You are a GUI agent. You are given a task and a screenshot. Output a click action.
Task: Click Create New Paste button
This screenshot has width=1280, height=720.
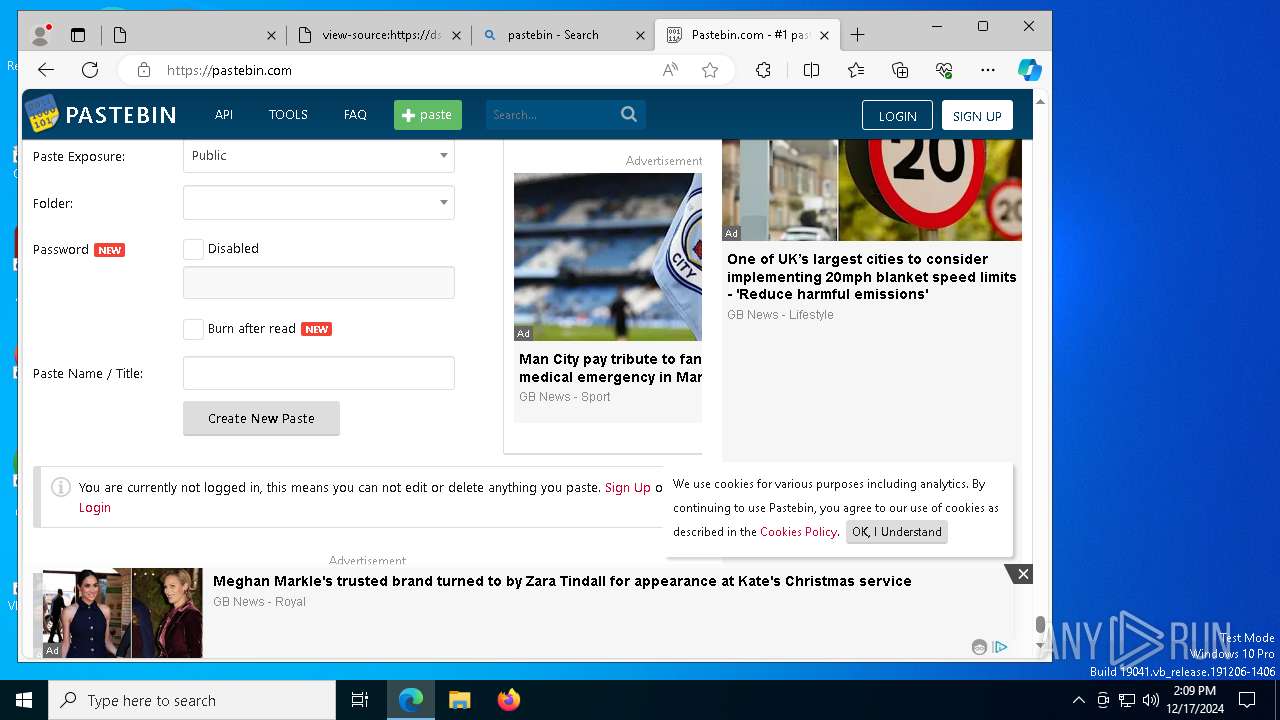click(x=261, y=418)
